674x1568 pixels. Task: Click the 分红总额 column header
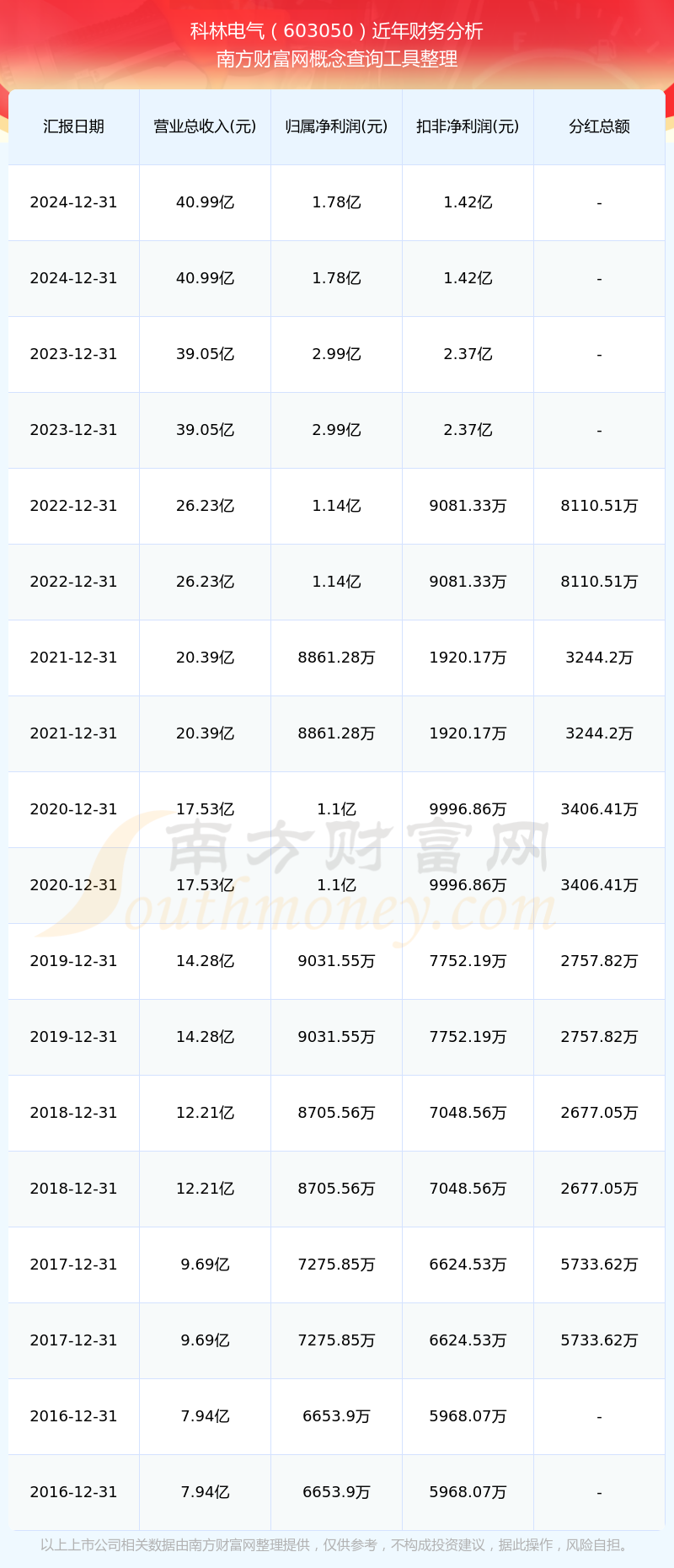coord(599,126)
